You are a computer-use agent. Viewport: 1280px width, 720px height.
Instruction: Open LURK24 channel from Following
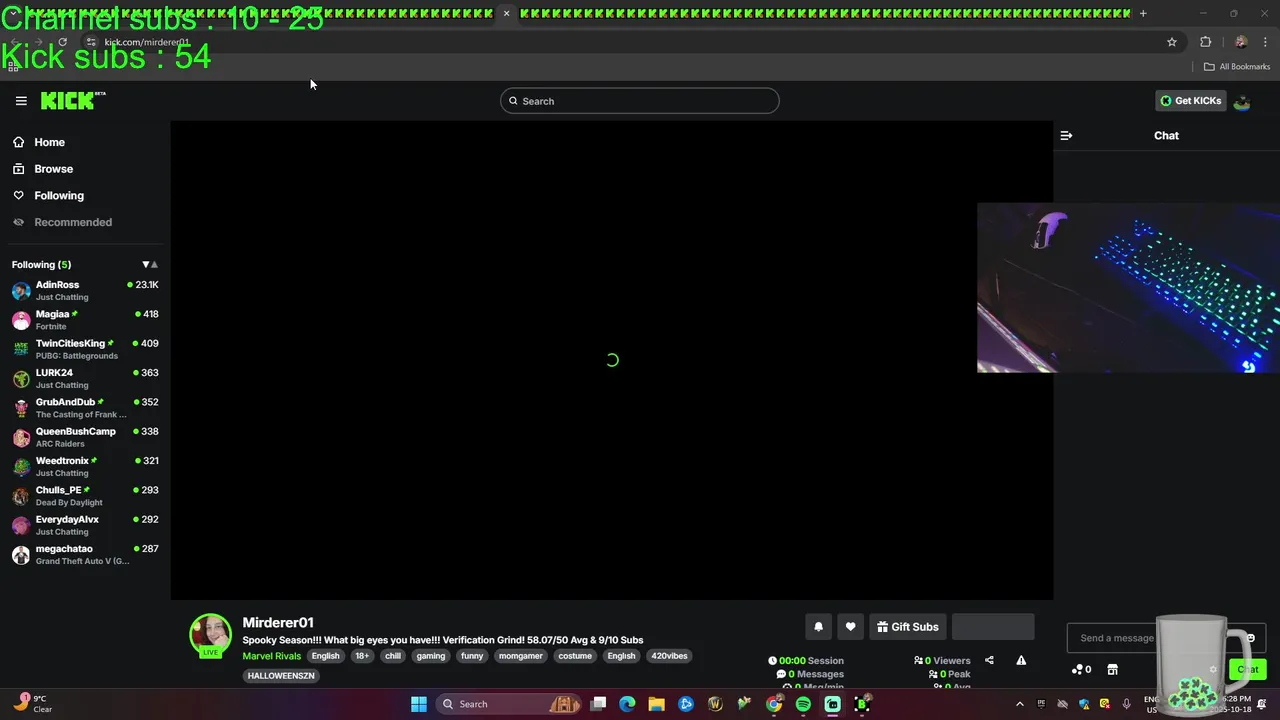click(85, 378)
